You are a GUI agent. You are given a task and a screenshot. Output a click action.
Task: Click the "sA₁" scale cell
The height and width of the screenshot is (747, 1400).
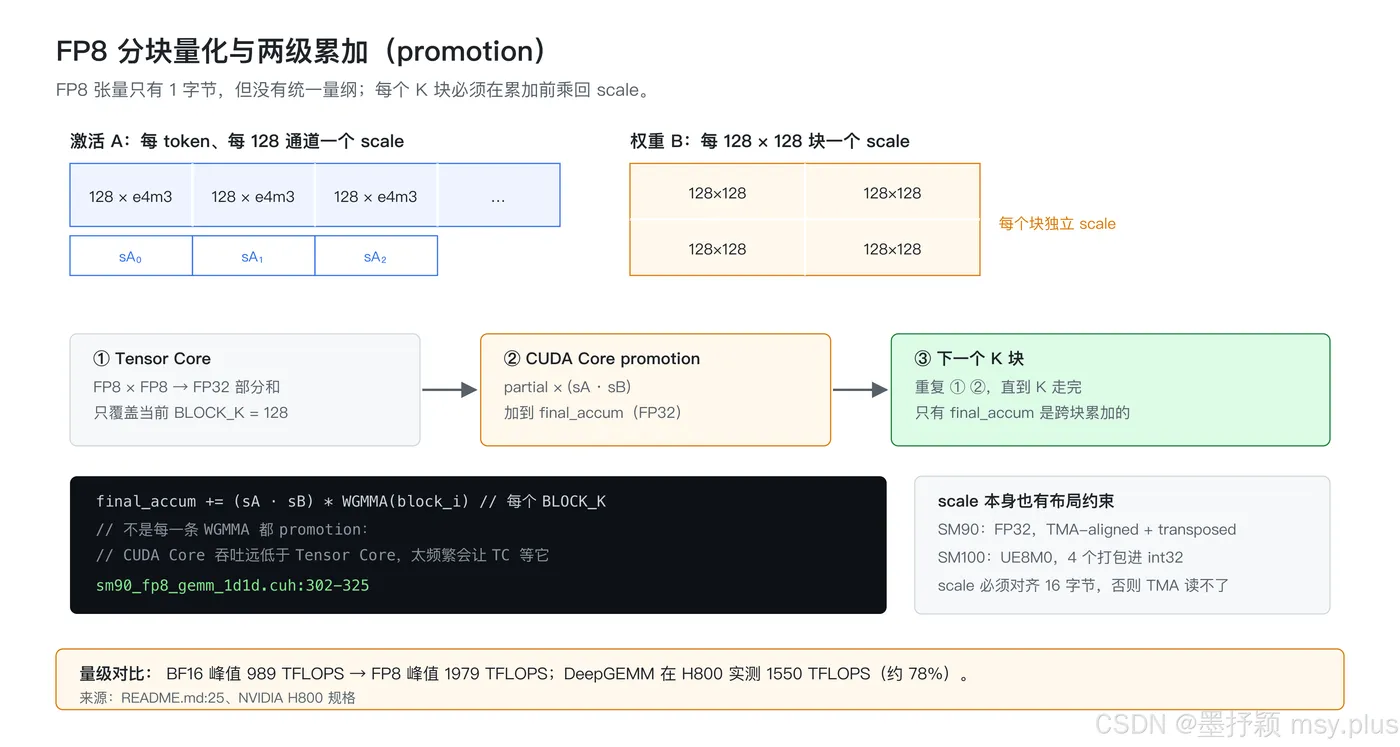pyautogui.click(x=253, y=256)
